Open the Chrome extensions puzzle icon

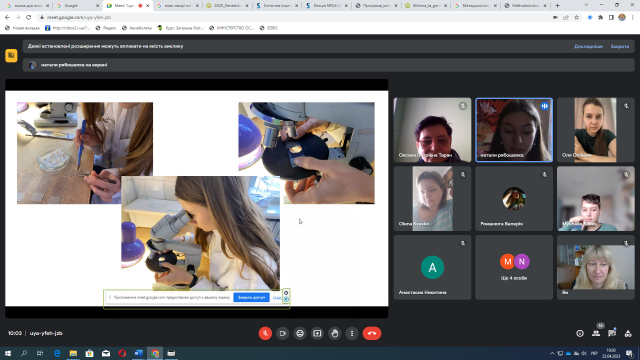[600, 18]
